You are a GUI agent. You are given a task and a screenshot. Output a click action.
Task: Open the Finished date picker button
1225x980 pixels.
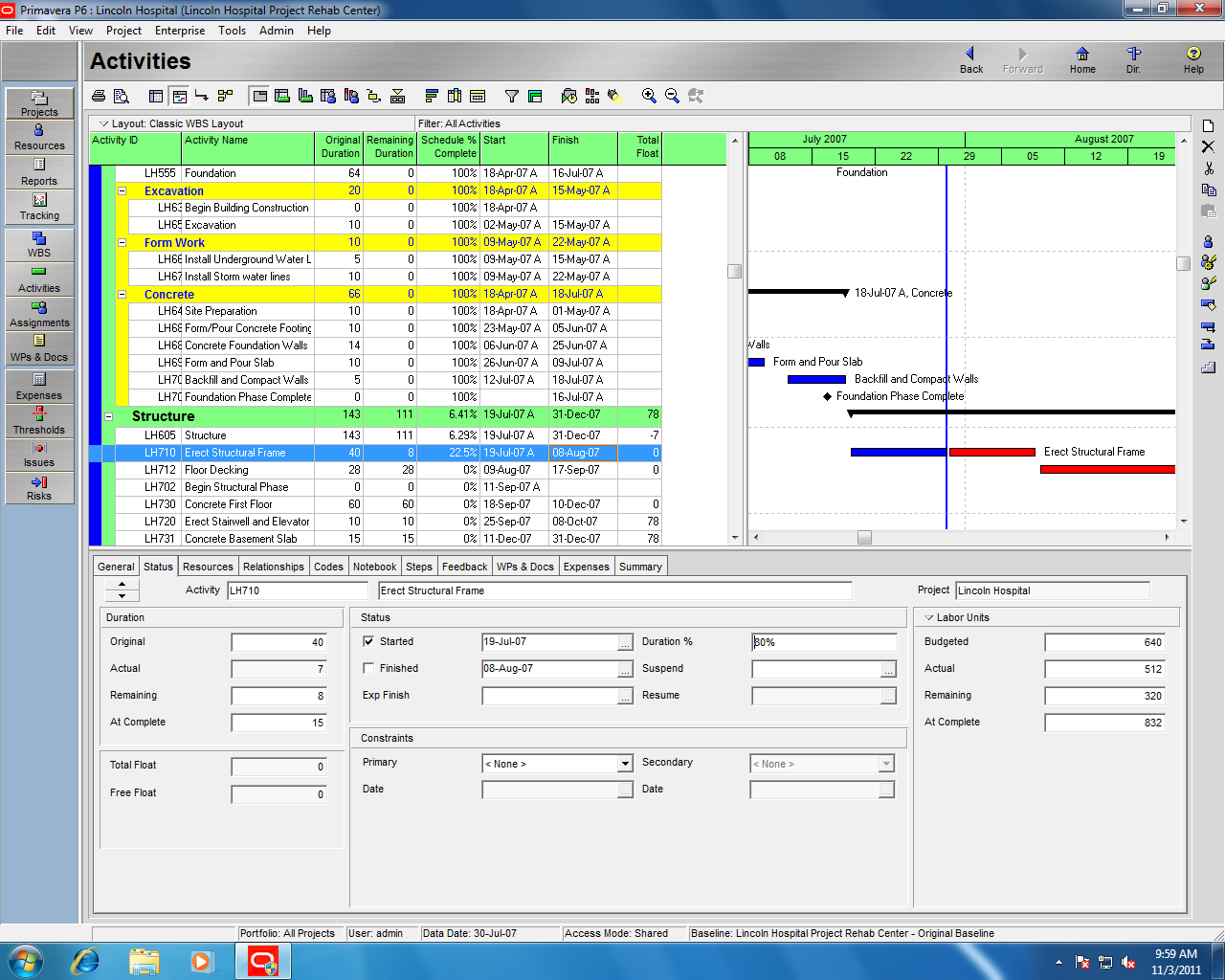[x=625, y=669]
